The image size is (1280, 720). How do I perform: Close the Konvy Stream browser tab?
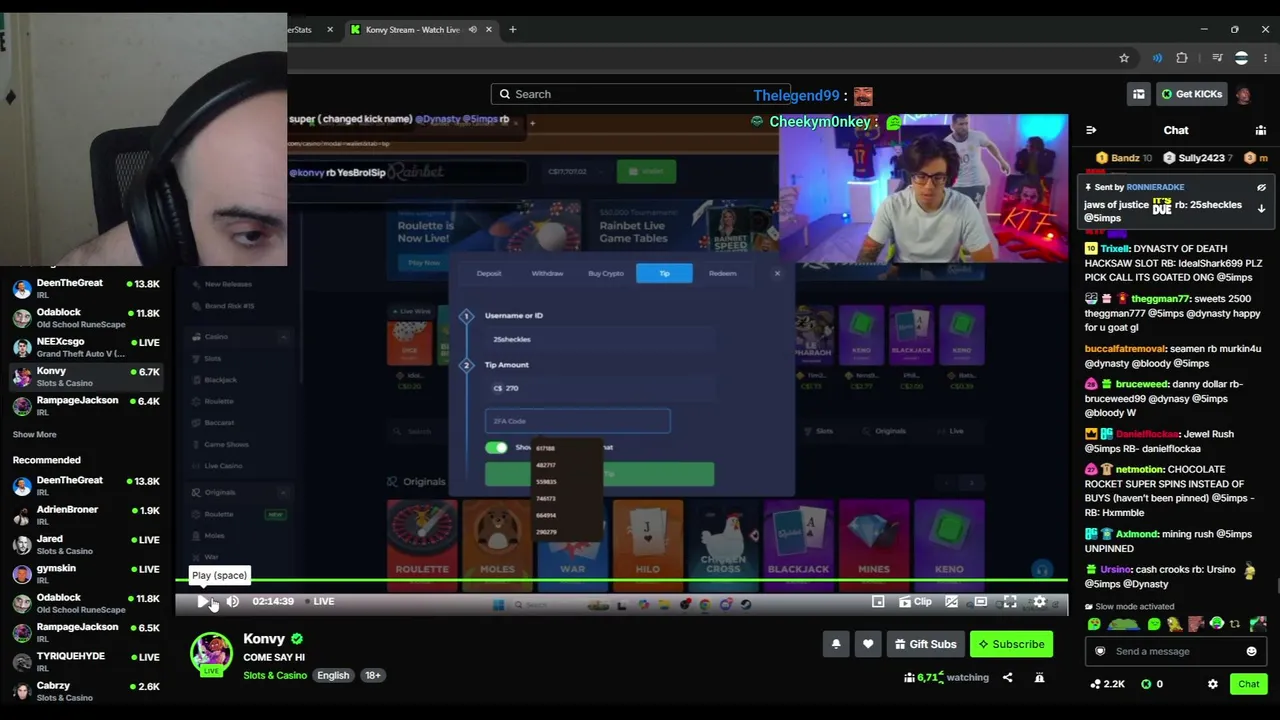point(489,30)
